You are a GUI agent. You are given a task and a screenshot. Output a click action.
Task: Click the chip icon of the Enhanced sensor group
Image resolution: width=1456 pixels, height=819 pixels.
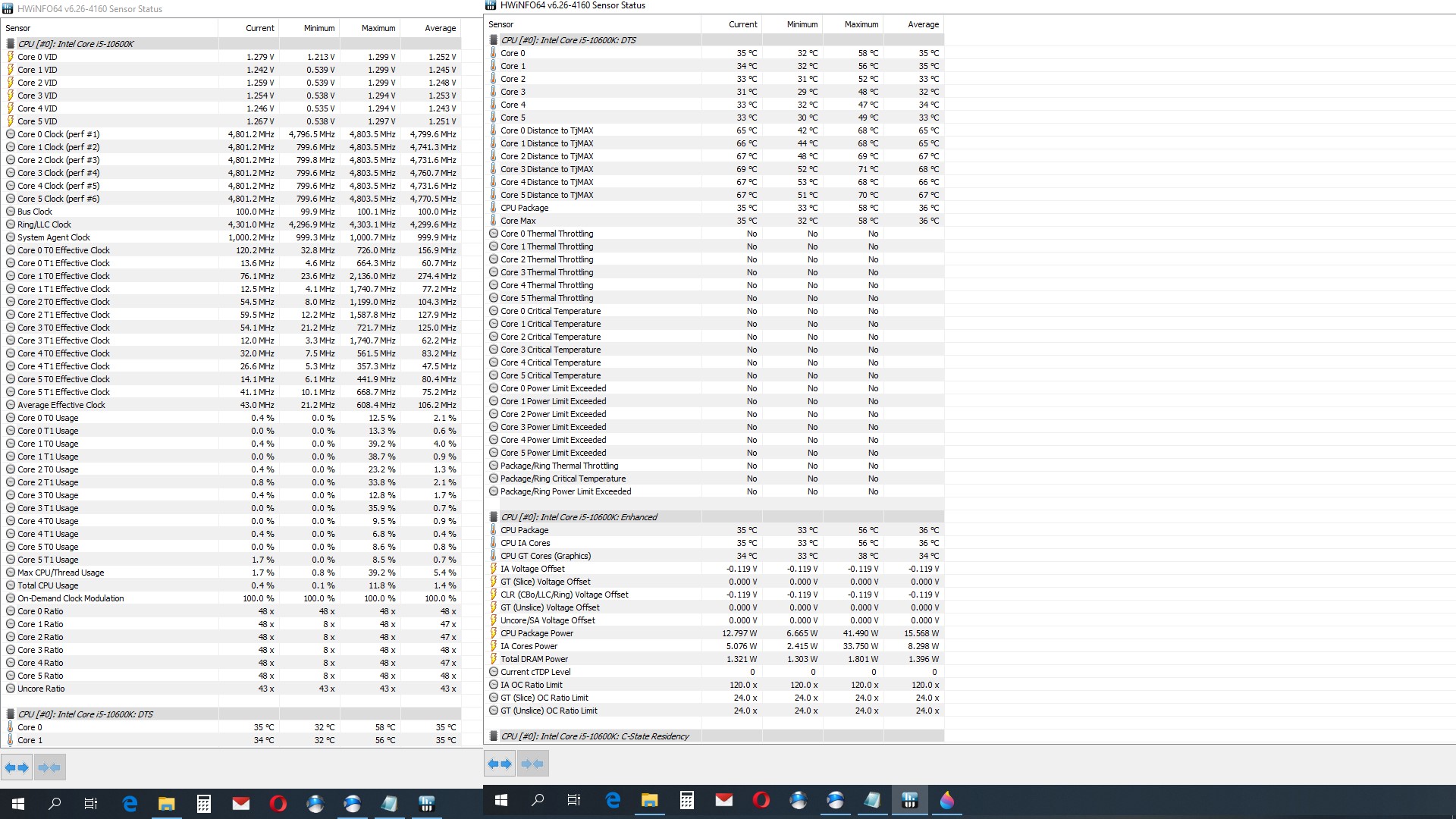click(494, 517)
